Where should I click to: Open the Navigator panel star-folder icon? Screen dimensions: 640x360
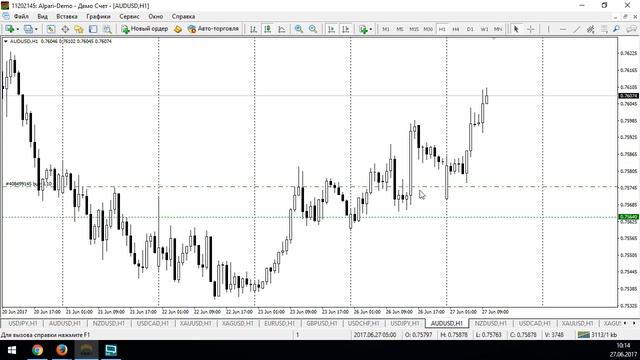[79, 29]
